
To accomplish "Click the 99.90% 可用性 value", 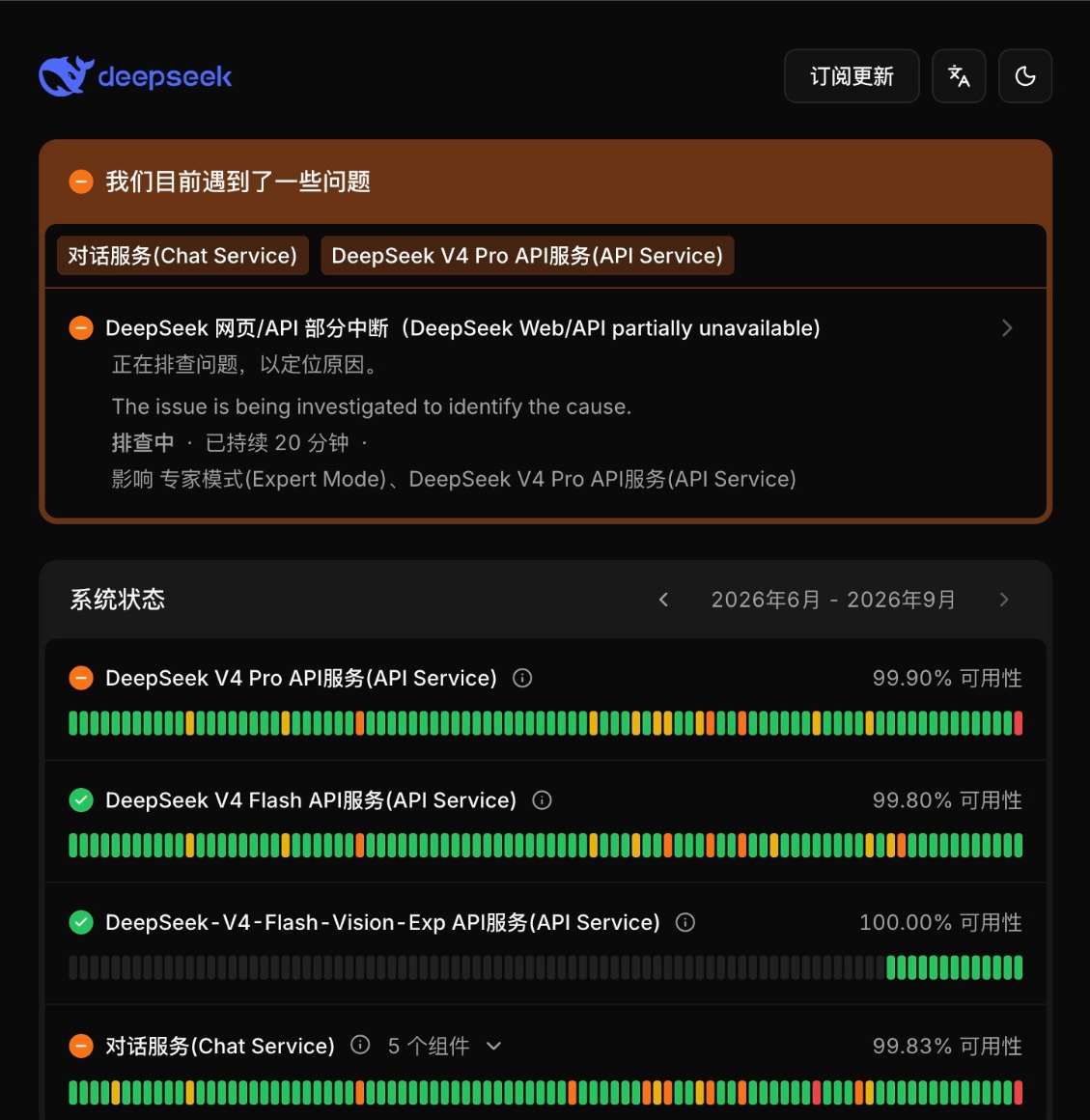I will [x=947, y=678].
